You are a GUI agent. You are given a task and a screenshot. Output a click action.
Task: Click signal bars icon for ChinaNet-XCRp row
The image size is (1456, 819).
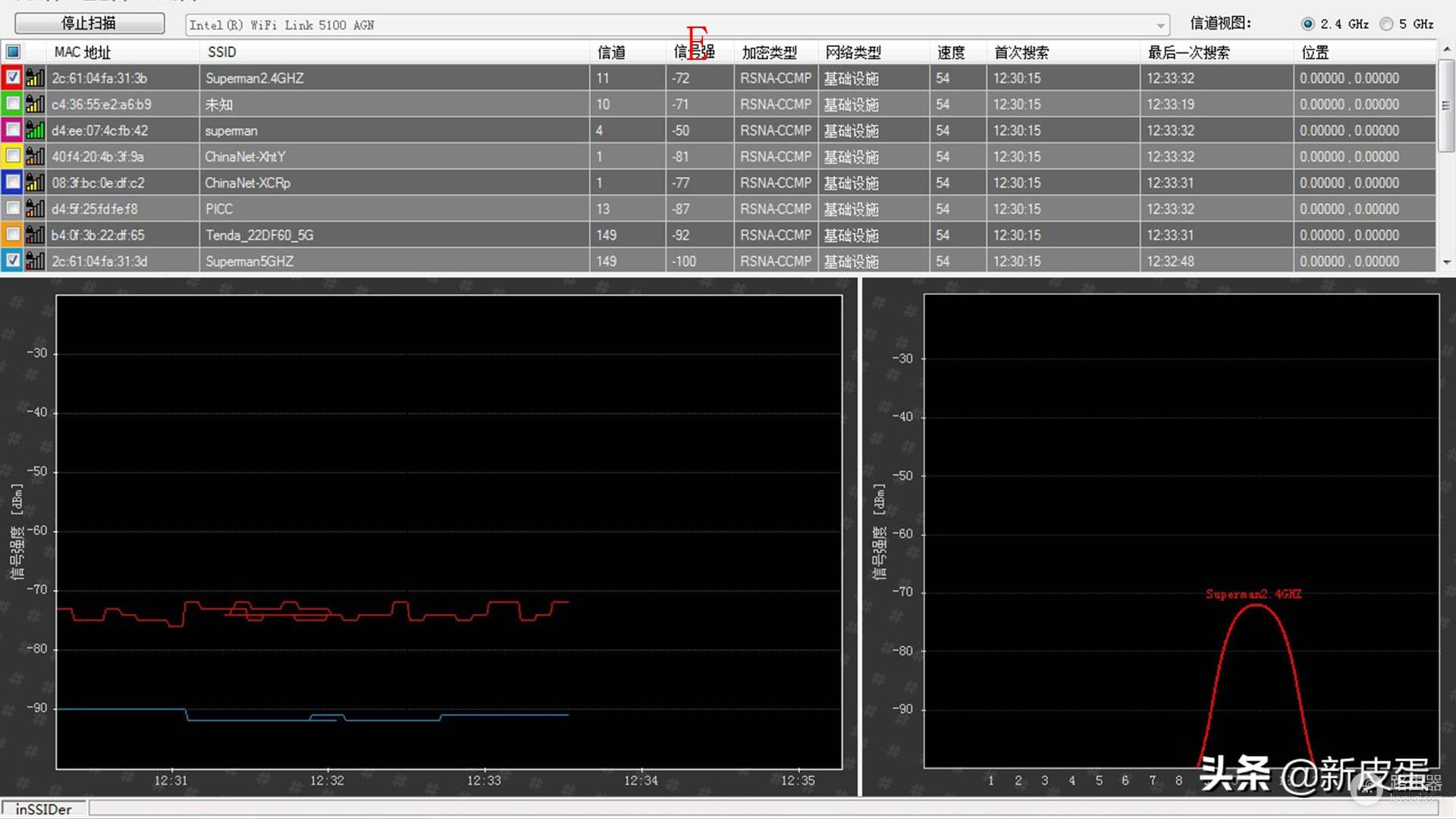35,182
